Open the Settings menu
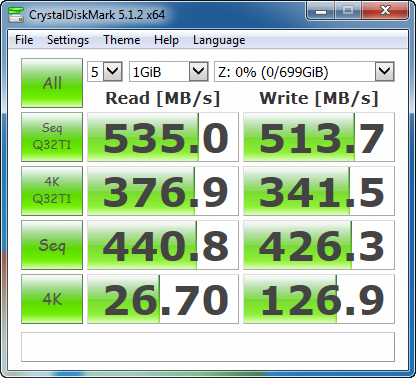The image size is (416, 378). (x=68, y=40)
